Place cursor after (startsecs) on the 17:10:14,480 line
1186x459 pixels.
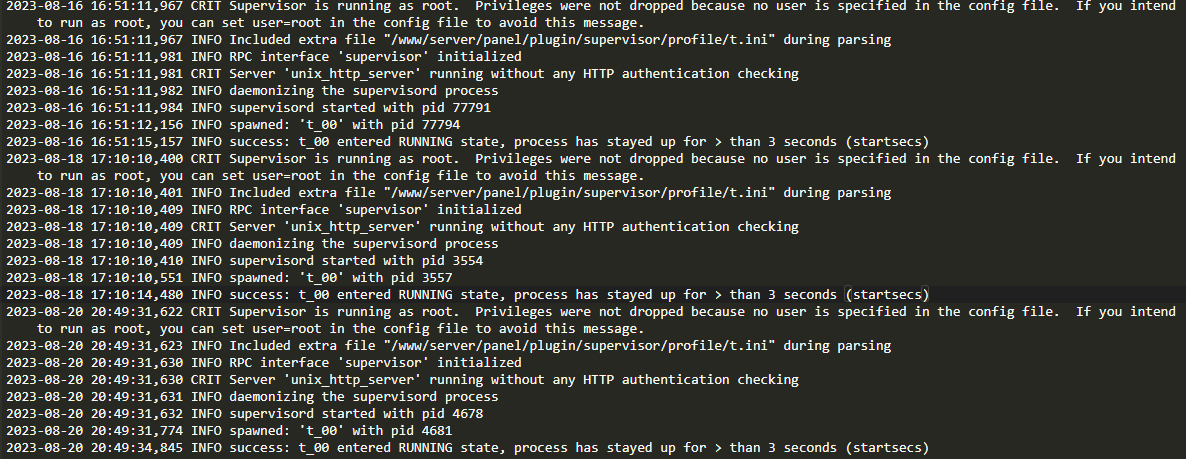coord(929,295)
